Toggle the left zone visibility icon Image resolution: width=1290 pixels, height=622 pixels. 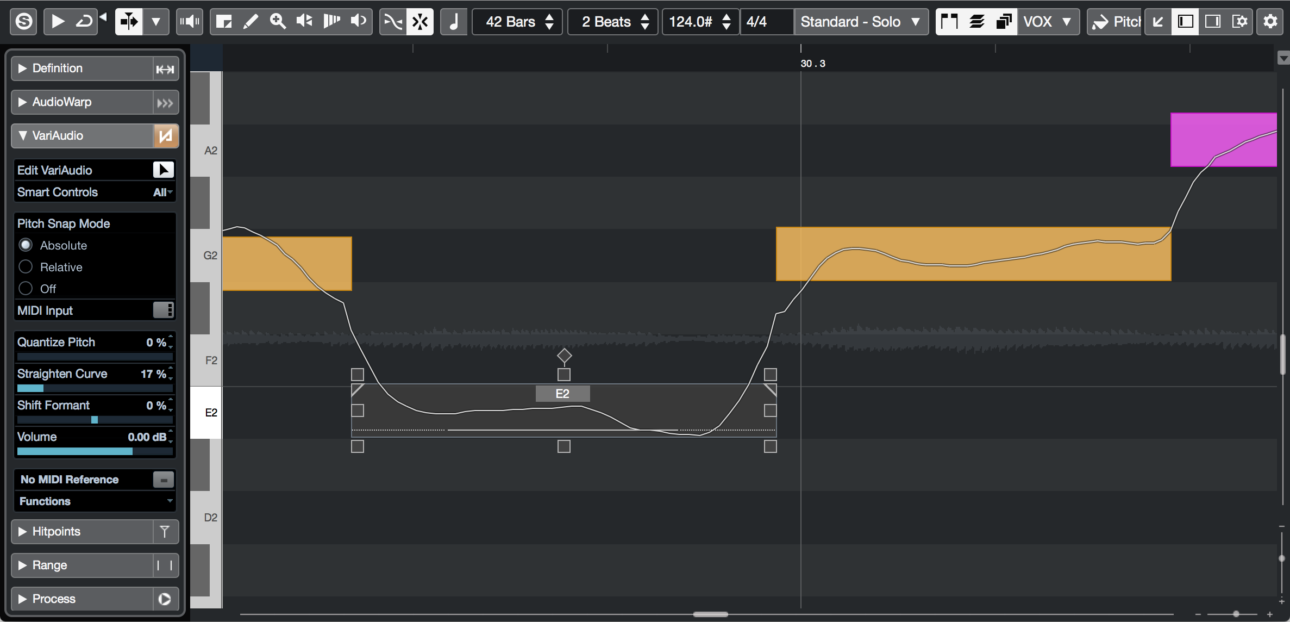pos(1184,21)
